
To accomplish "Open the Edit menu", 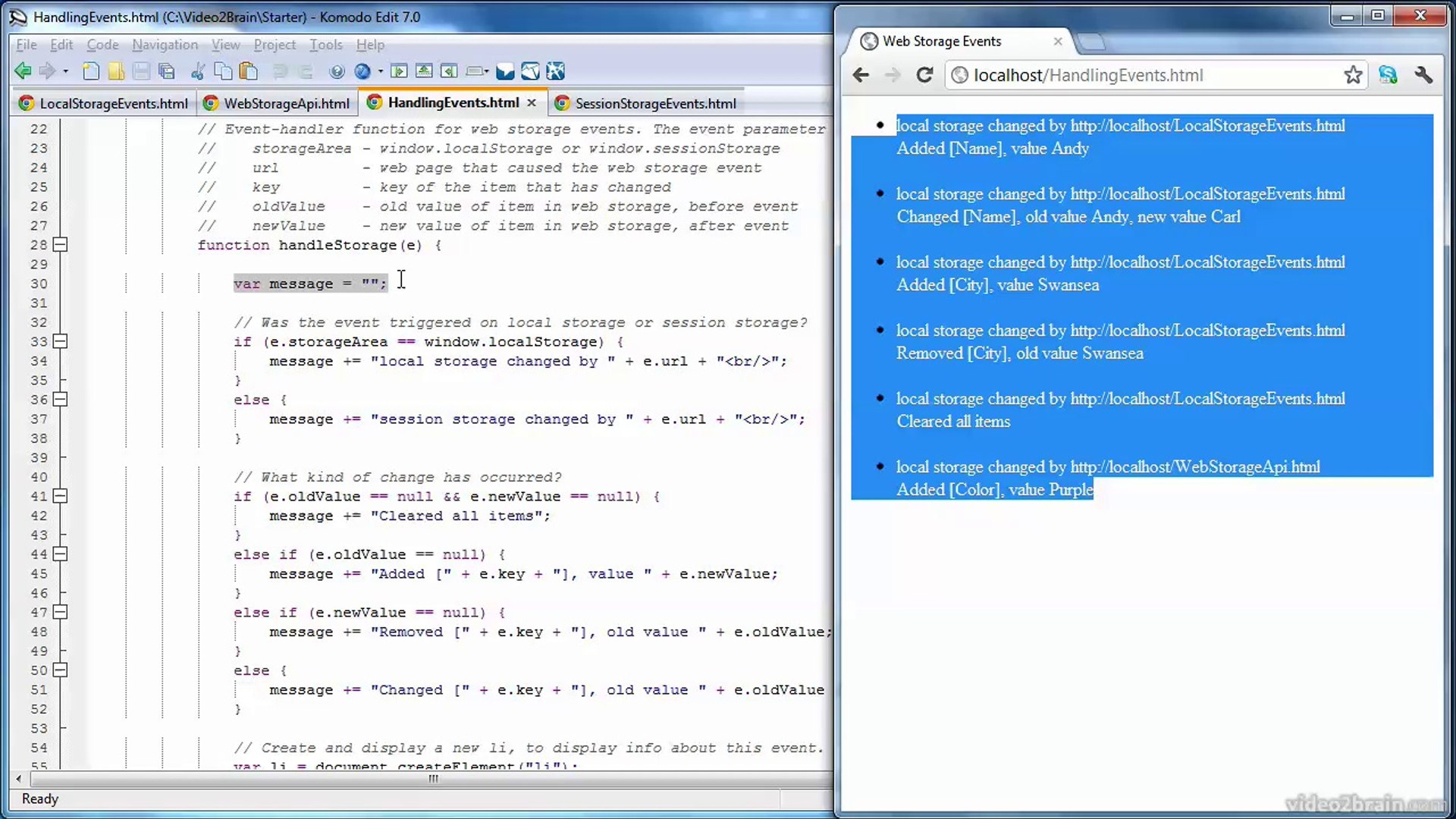I will [x=61, y=45].
